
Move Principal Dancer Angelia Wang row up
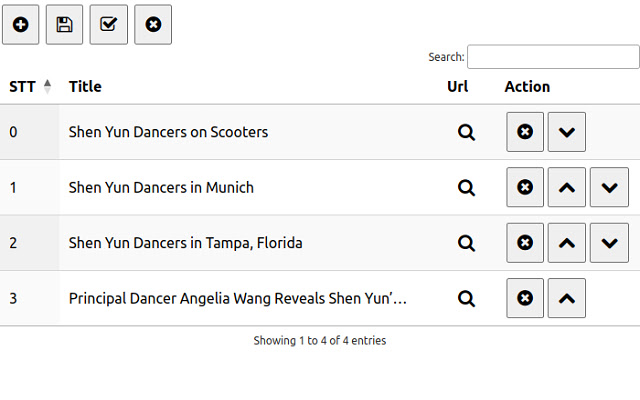pyautogui.click(x=567, y=298)
